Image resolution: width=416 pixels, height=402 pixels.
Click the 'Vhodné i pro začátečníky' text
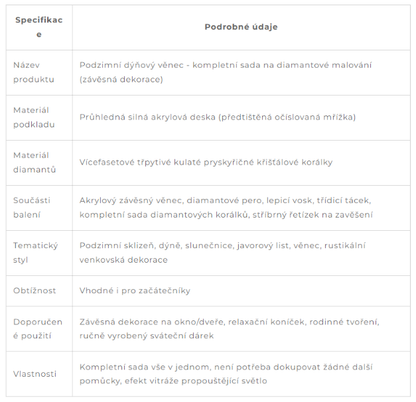pos(135,291)
